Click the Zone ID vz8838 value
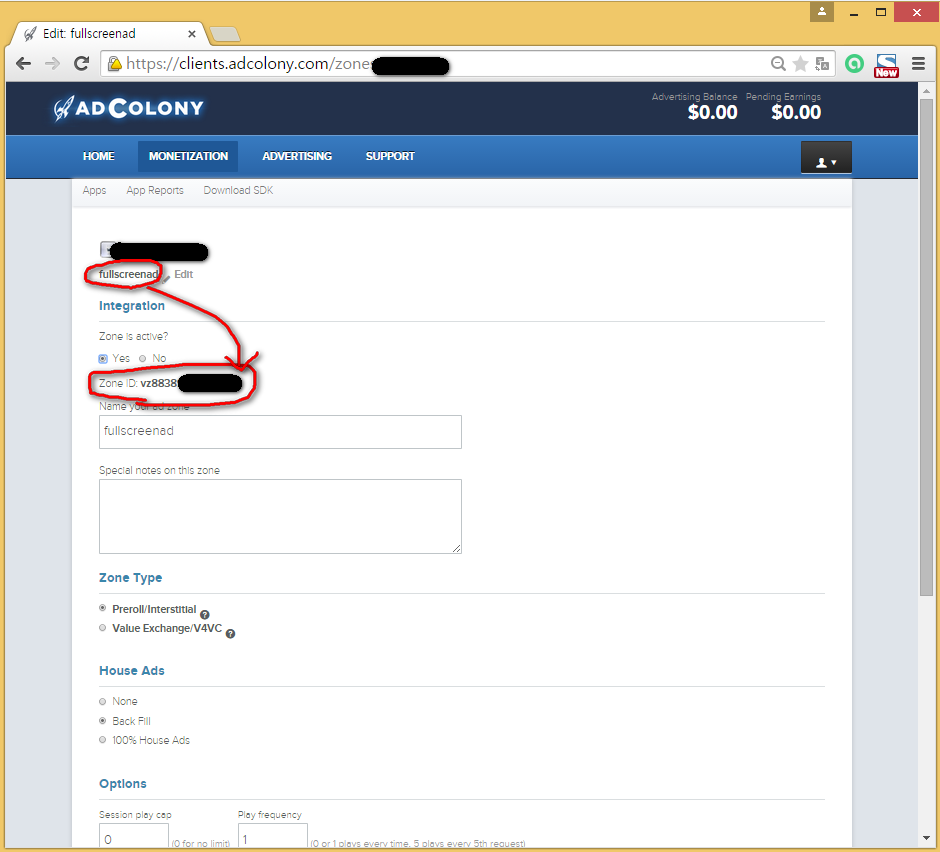The width and height of the screenshot is (940, 852). [159, 384]
